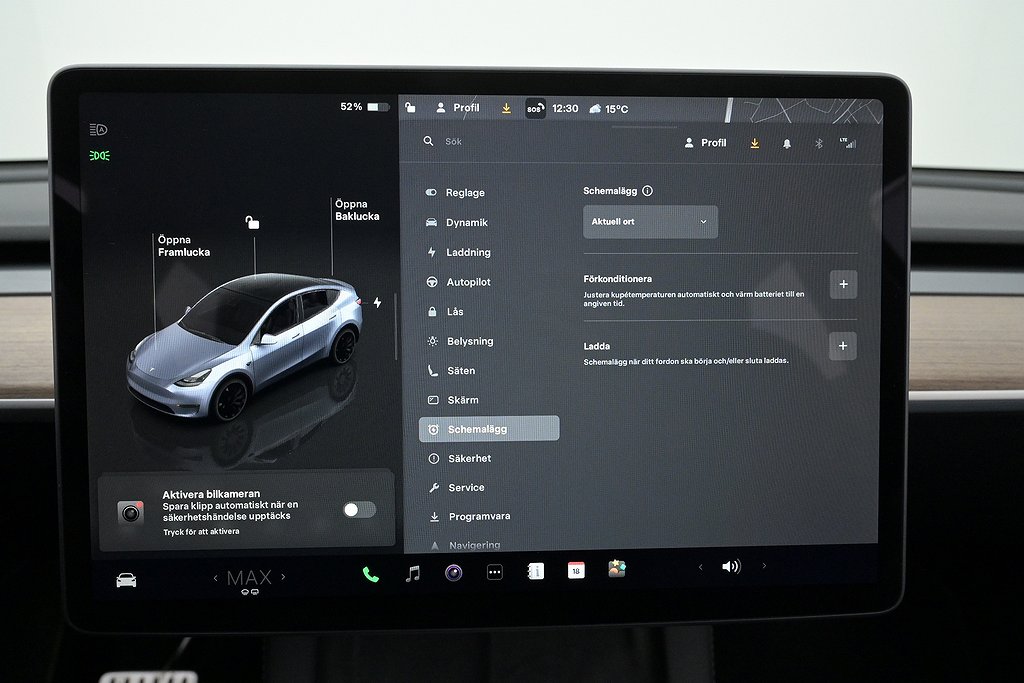Open the Autopilot settings menu
This screenshot has width=1024, height=683.
coord(458,282)
